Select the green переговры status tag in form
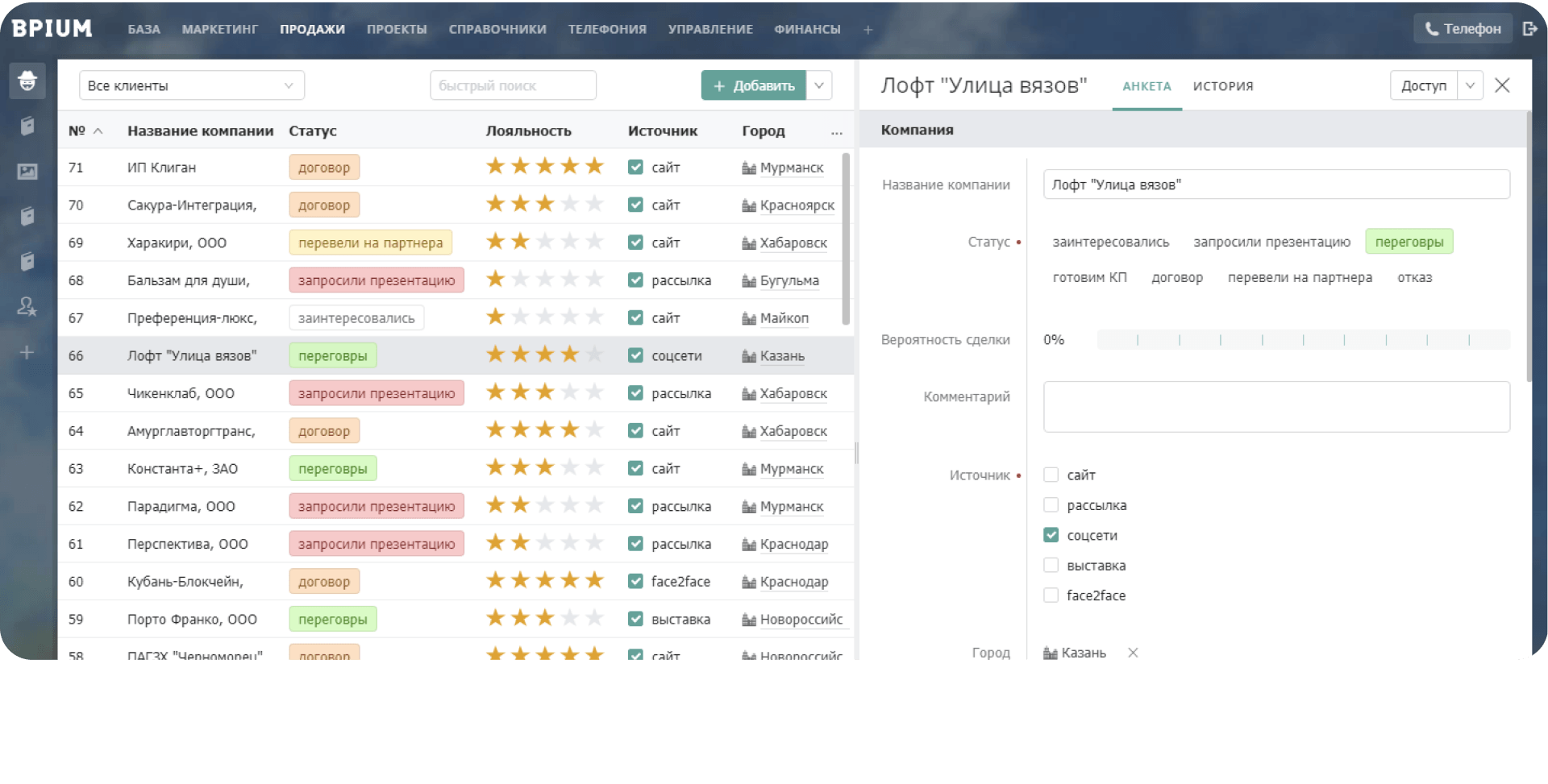The width and height of the screenshot is (1548, 784). (1409, 242)
